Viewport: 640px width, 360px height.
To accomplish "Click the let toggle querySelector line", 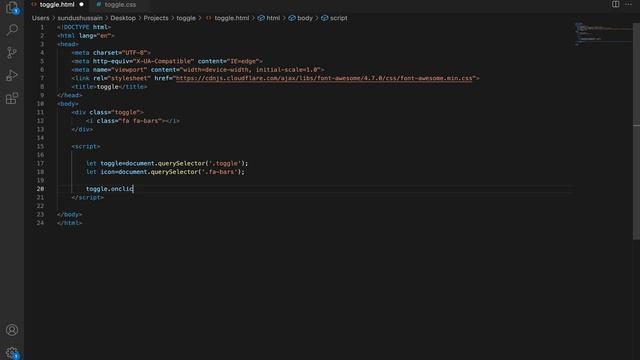I will pos(167,163).
